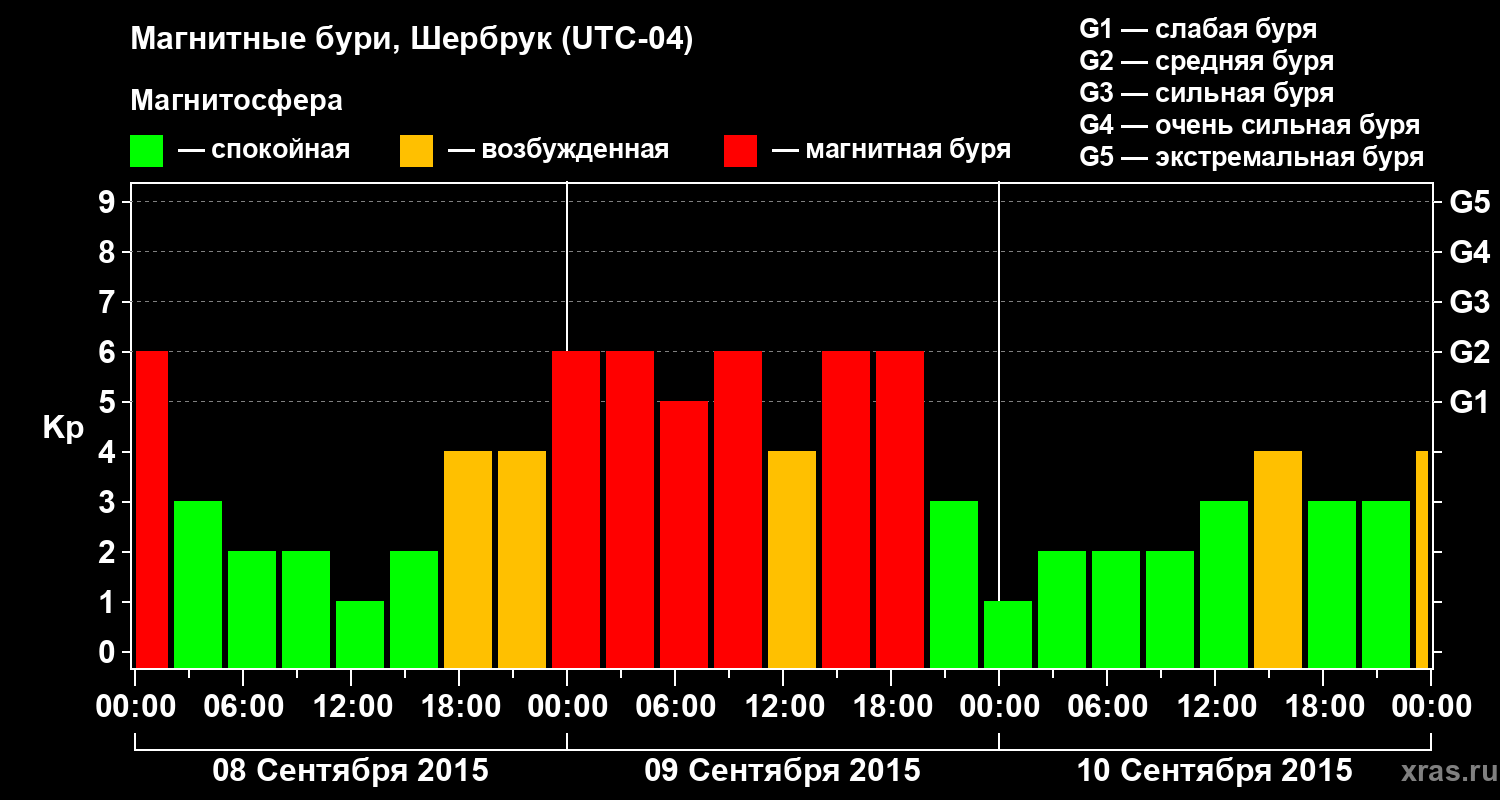The height and width of the screenshot is (800, 1500).
Task: Click the only yellow bar on 09 Сентября
Action: tap(792, 559)
